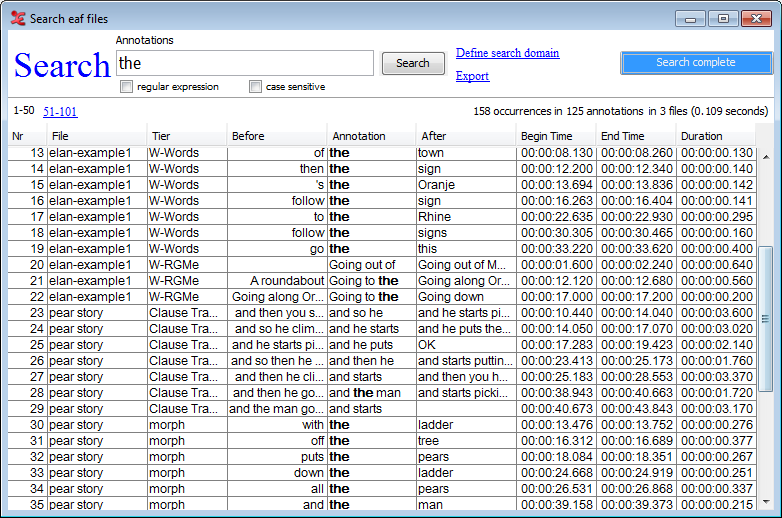Click duration 00:00:03.600 in row 23
The width and height of the screenshot is (782, 518).
(x=717, y=313)
